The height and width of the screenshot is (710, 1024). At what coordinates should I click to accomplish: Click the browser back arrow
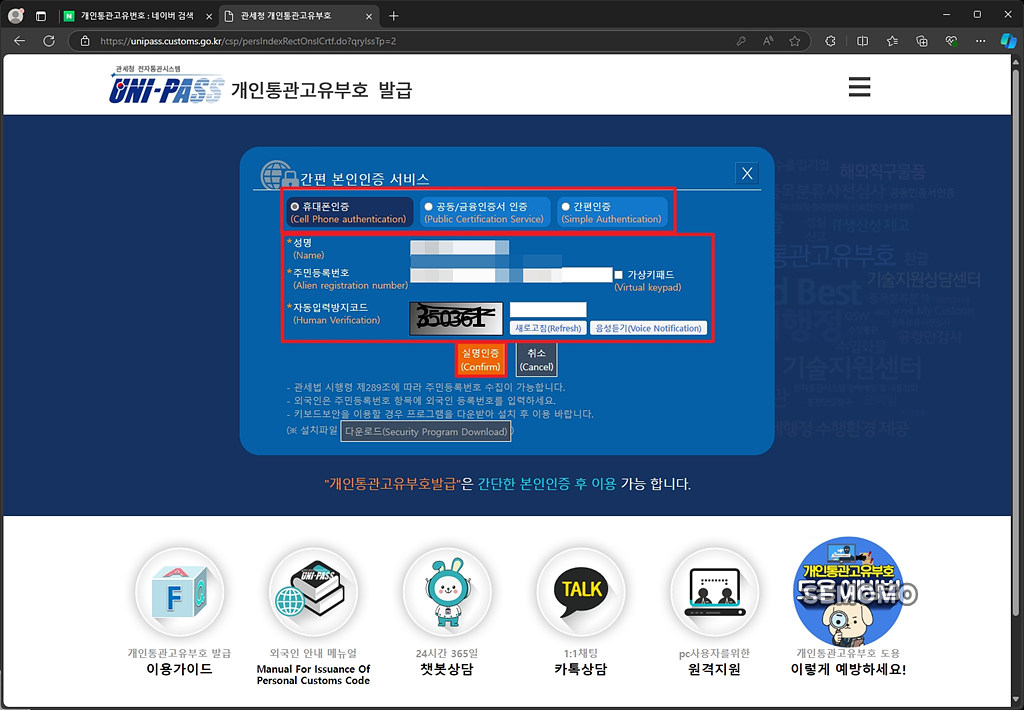tap(20, 40)
